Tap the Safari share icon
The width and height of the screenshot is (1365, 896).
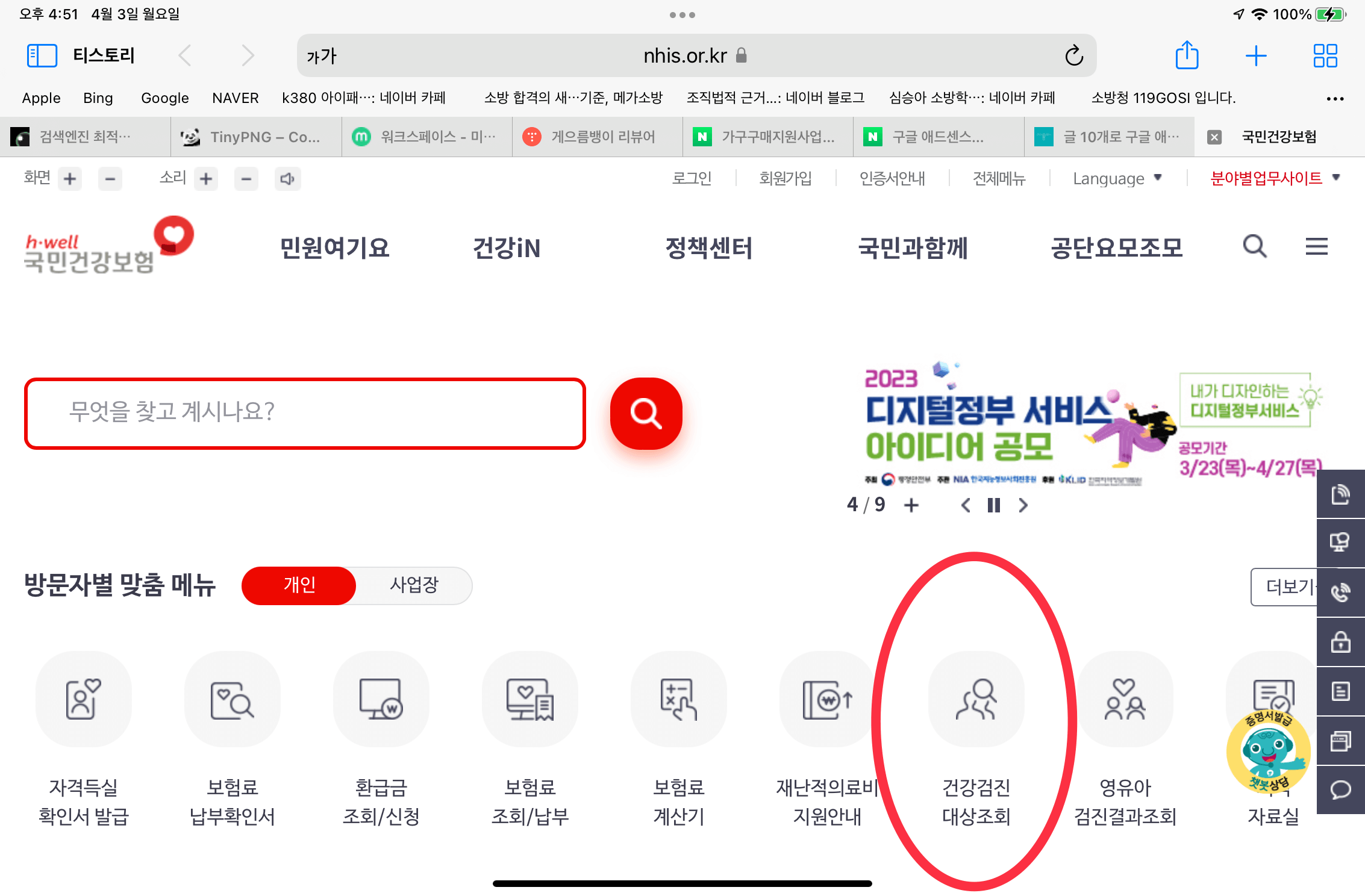(1187, 55)
